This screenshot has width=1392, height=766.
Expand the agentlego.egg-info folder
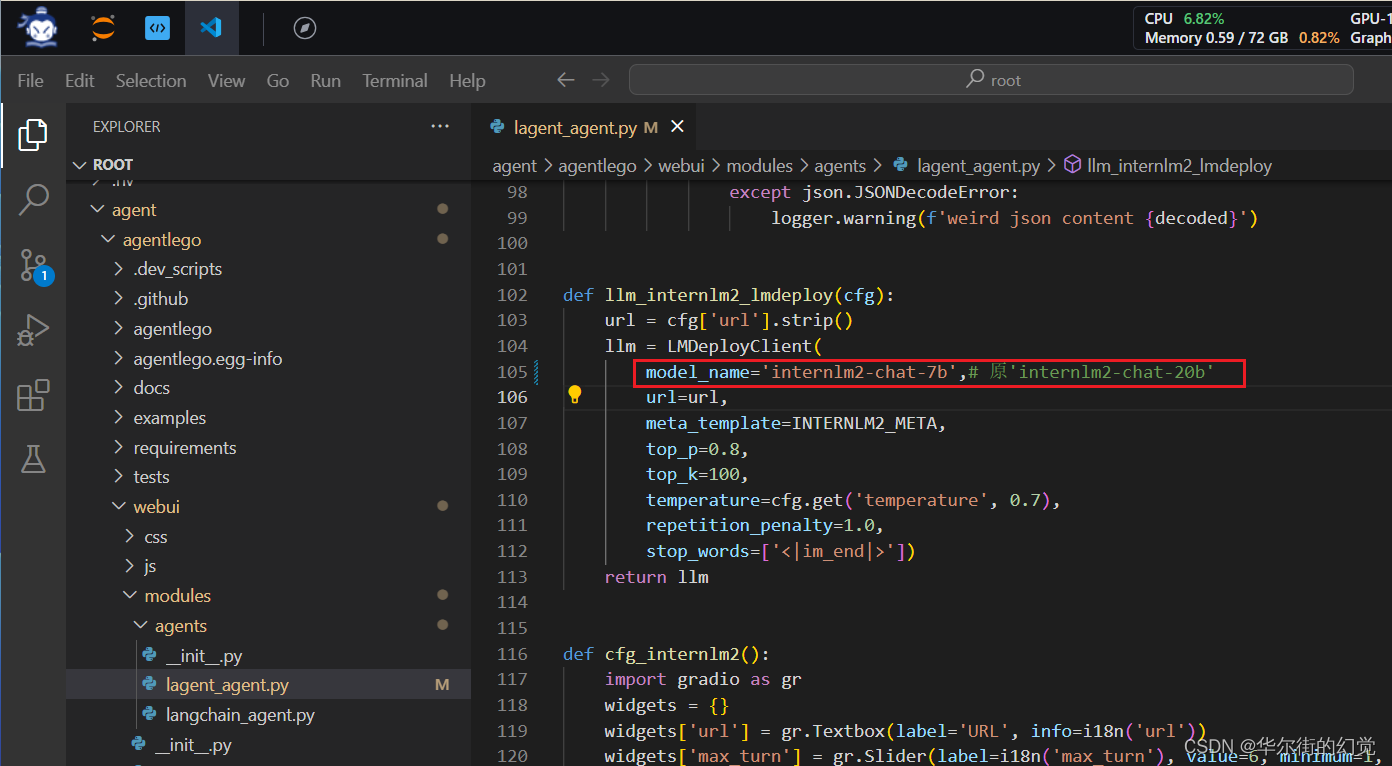[119, 359]
